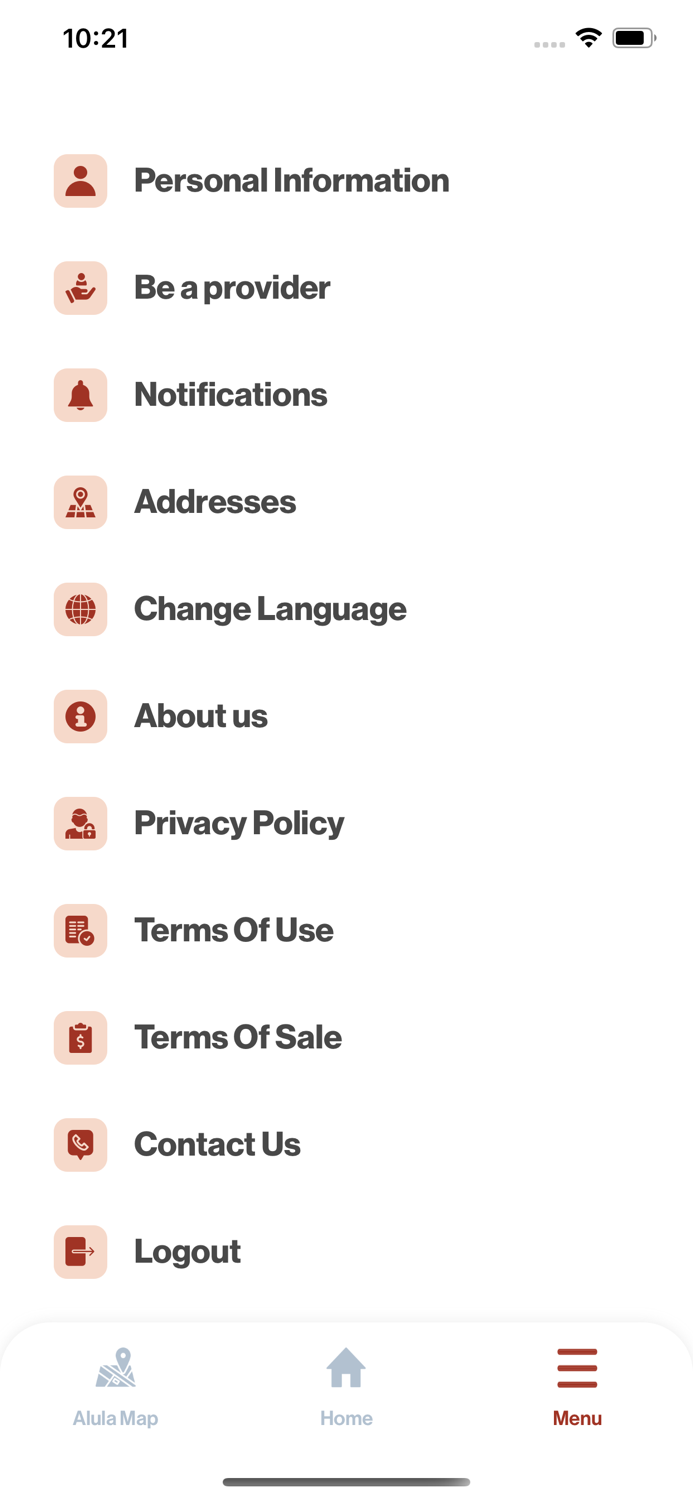Tap the Logout door icon
The width and height of the screenshot is (693, 1500).
point(80,1251)
